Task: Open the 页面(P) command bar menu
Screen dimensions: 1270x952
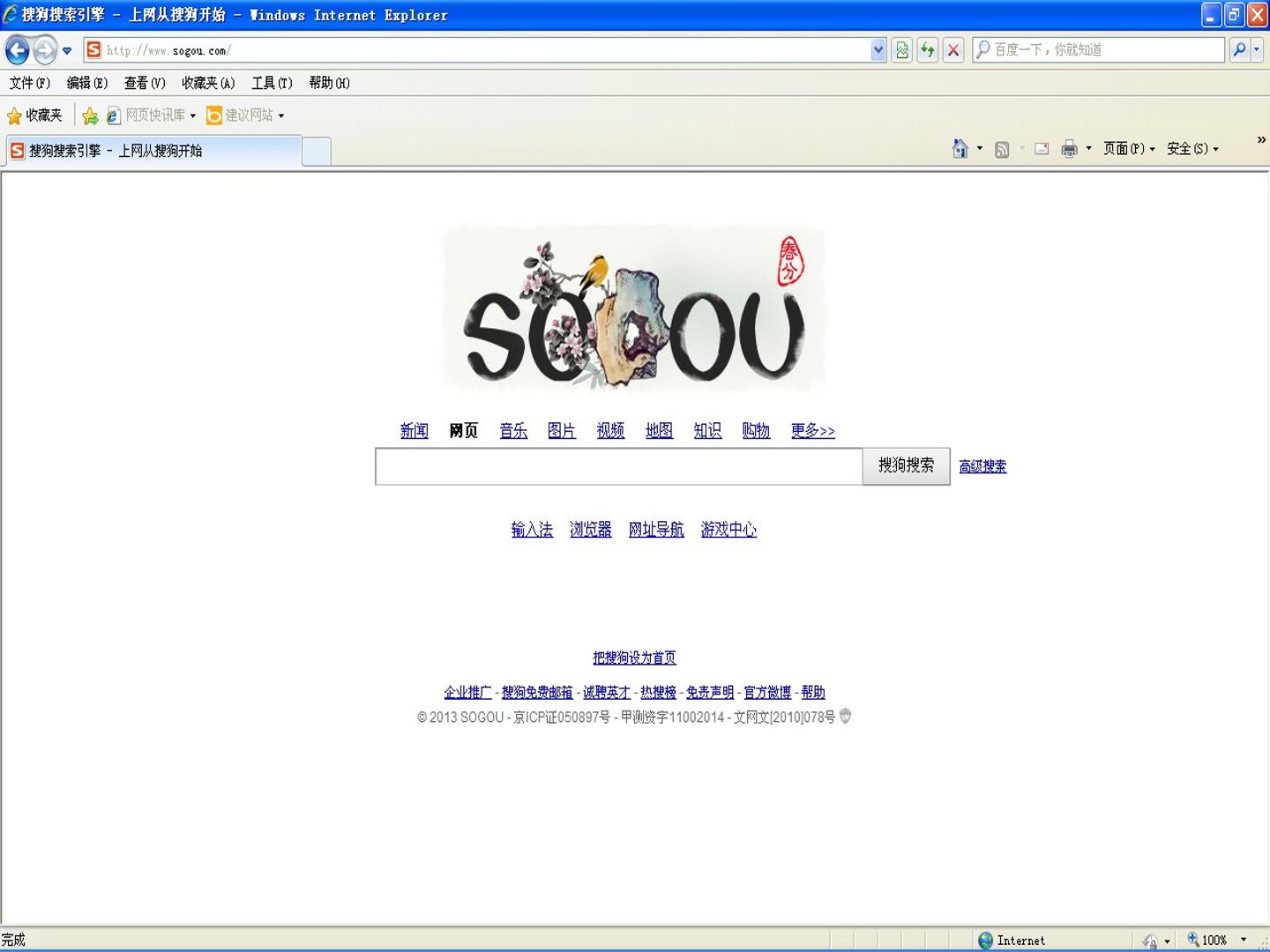Action: pos(1129,149)
